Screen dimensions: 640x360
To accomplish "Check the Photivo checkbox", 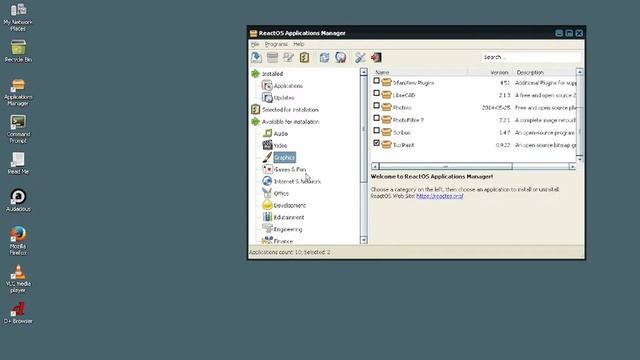I will coord(376,106).
